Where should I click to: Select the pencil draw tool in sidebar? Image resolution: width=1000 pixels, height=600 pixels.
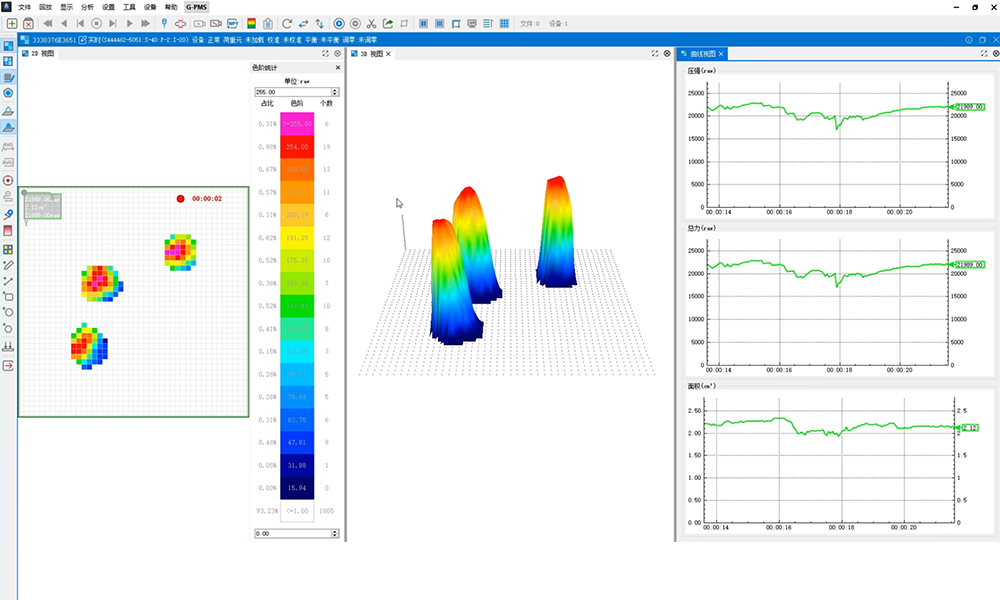8,265
